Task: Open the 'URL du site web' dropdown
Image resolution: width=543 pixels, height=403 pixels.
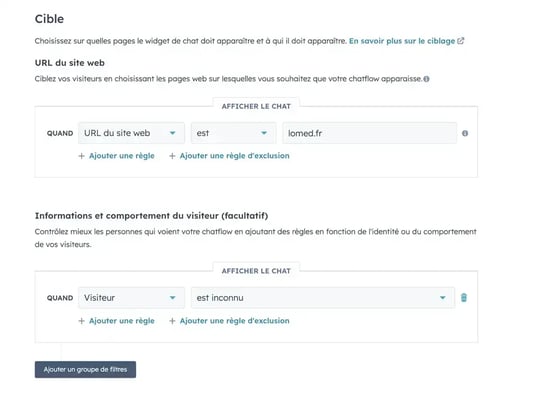Action: (131, 133)
